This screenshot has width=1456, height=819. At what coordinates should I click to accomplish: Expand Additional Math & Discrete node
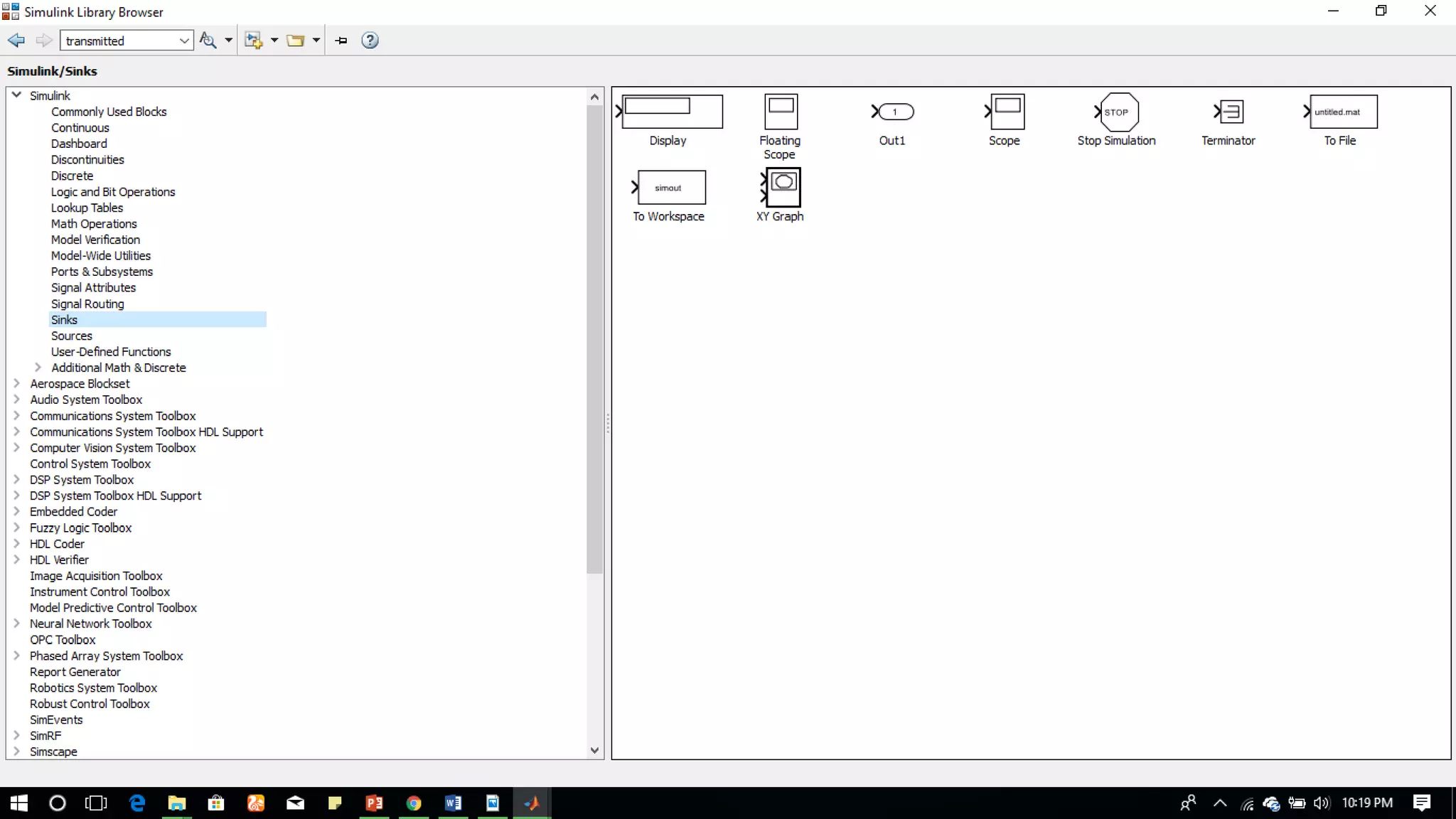click(38, 368)
